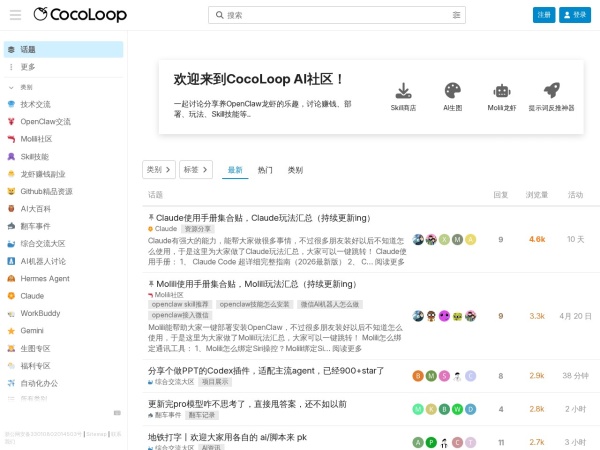Open 技术交流 category in sidebar

[35, 104]
